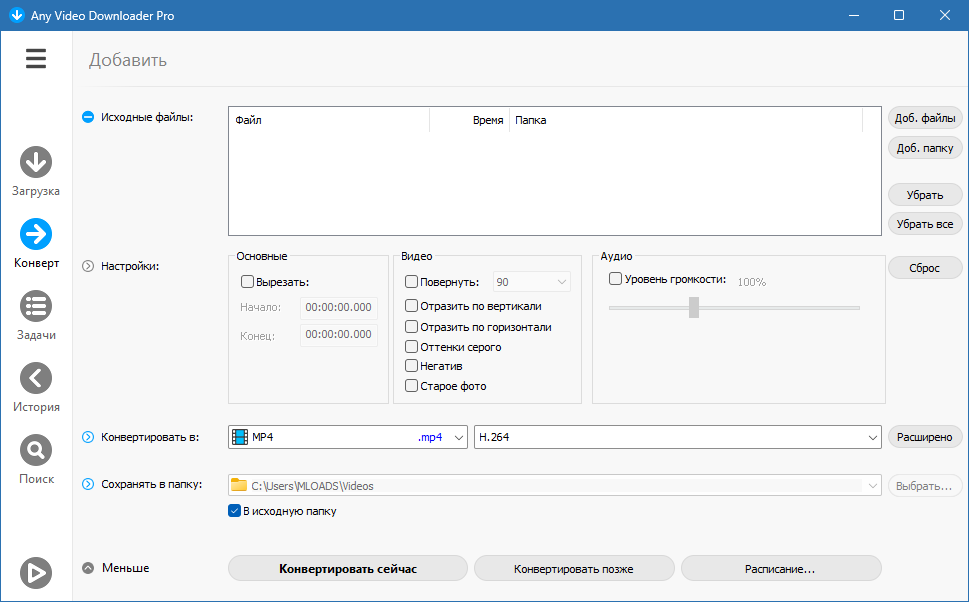Screen dimensions: 969x602
Task: Click the folder icon in output path
Action: click(239, 485)
